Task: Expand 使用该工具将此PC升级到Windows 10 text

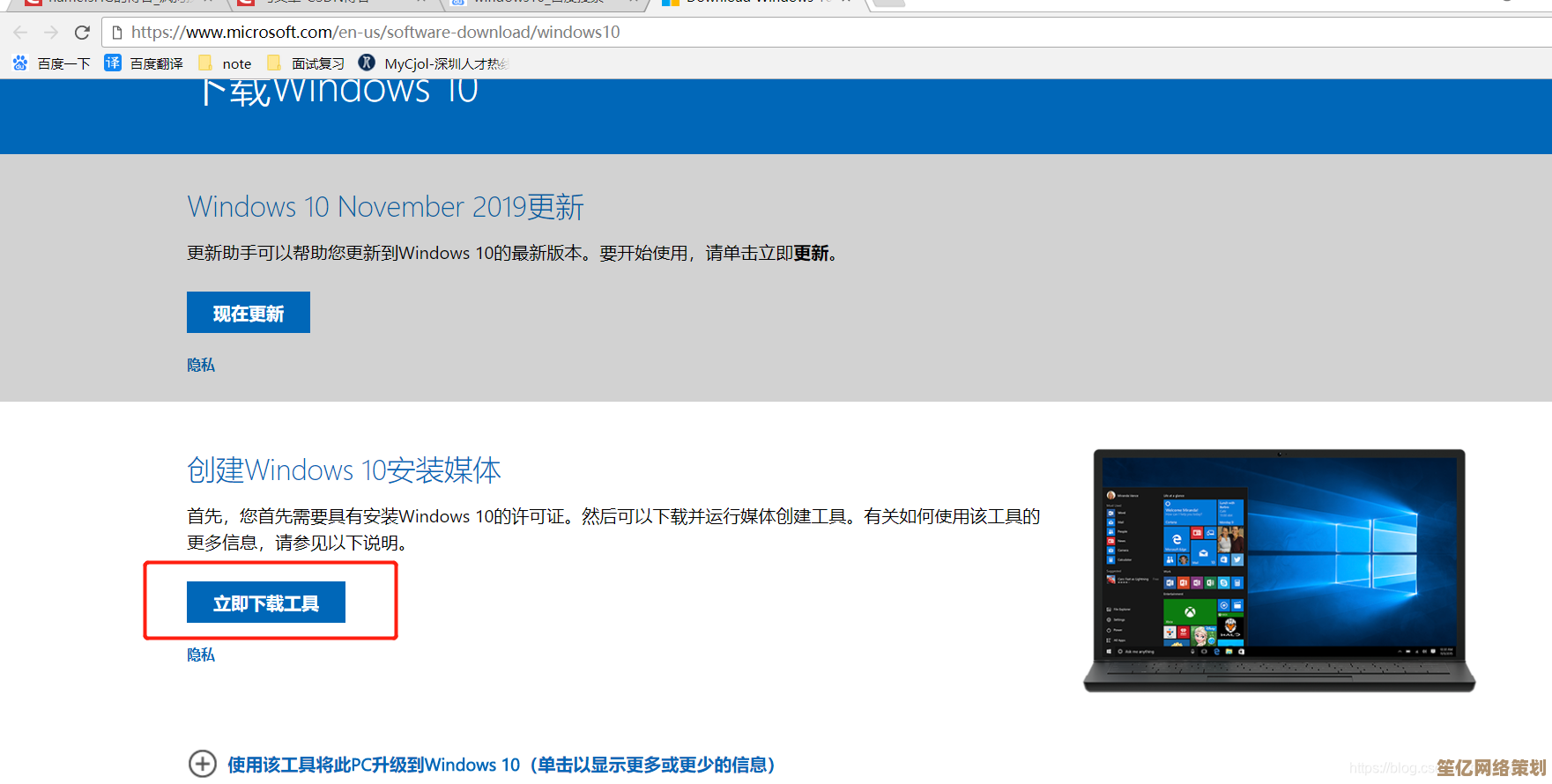Action: click(x=501, y=765)
